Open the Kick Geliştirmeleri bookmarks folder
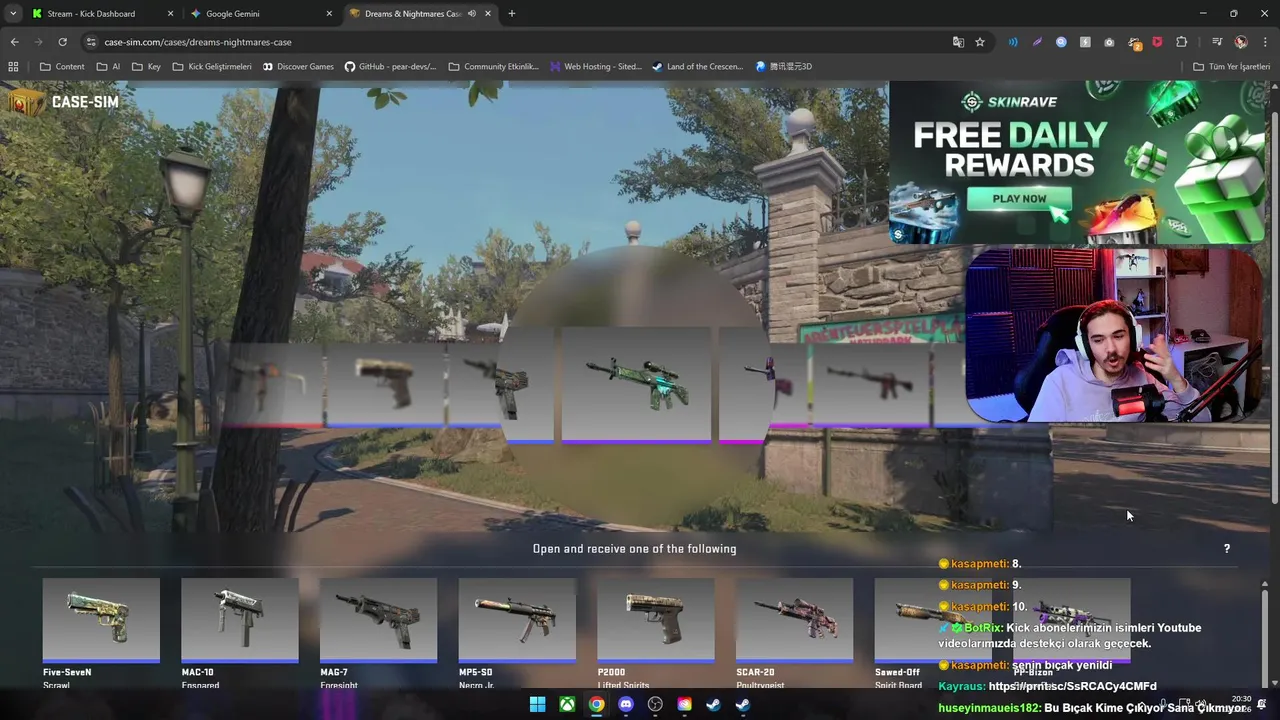 pos(212,67)
